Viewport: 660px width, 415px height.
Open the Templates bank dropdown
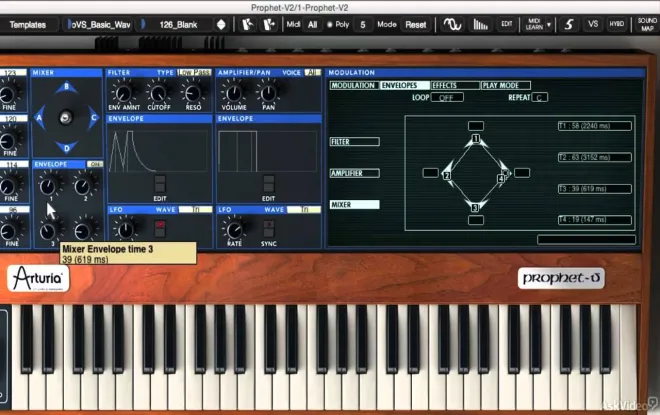(x=28, y=25)
